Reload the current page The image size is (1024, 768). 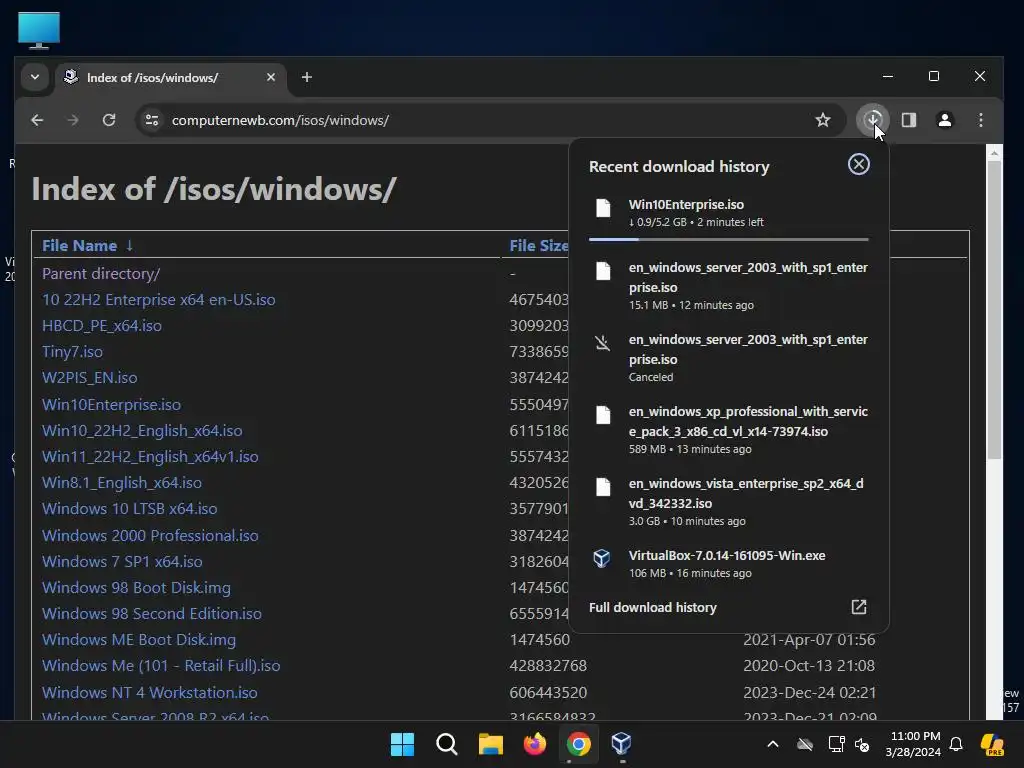tap(109, 120)
